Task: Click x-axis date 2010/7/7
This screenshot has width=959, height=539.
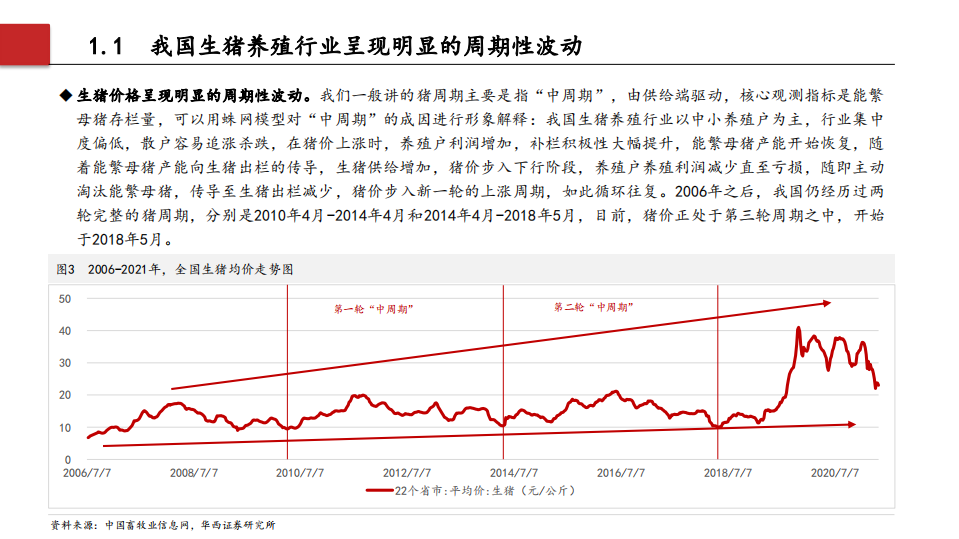Action: tap(300, 473)
